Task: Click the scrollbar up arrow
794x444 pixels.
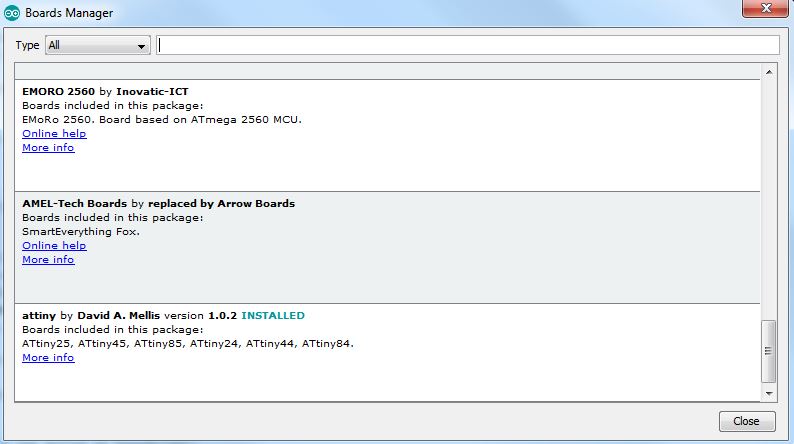Action: [769, 72]
